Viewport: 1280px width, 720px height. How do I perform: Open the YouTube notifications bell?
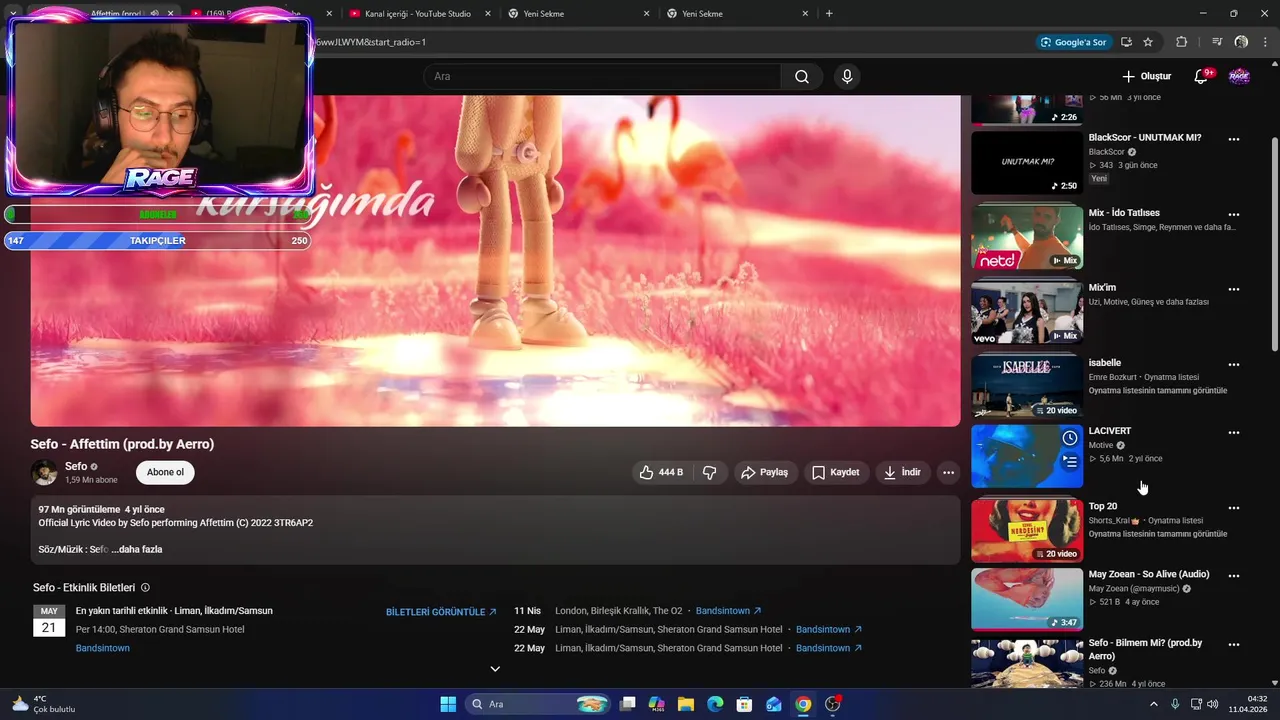coord(1201,77)
